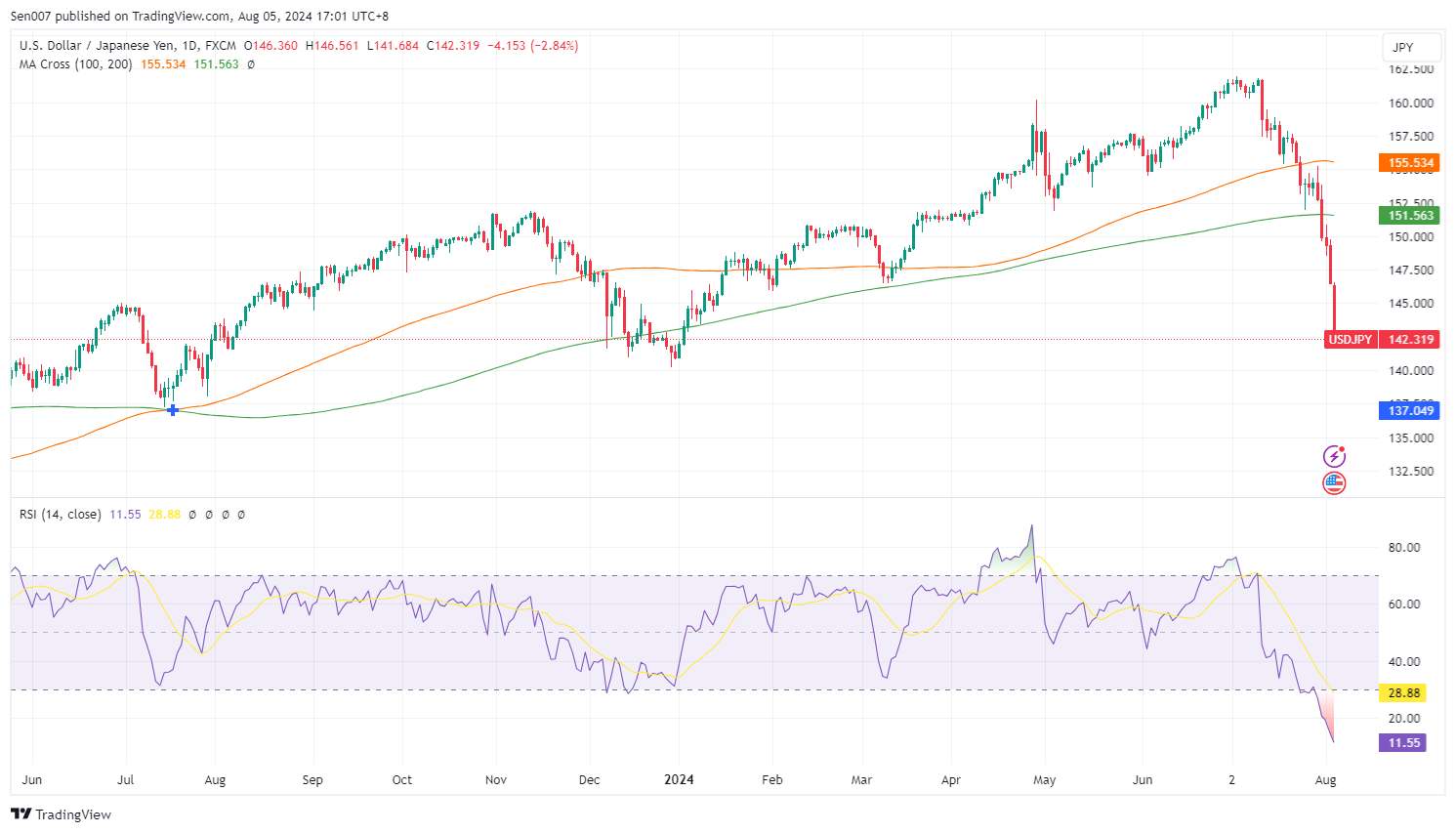
Task: Click the May label on the time axis
Action: point(1045,780)
